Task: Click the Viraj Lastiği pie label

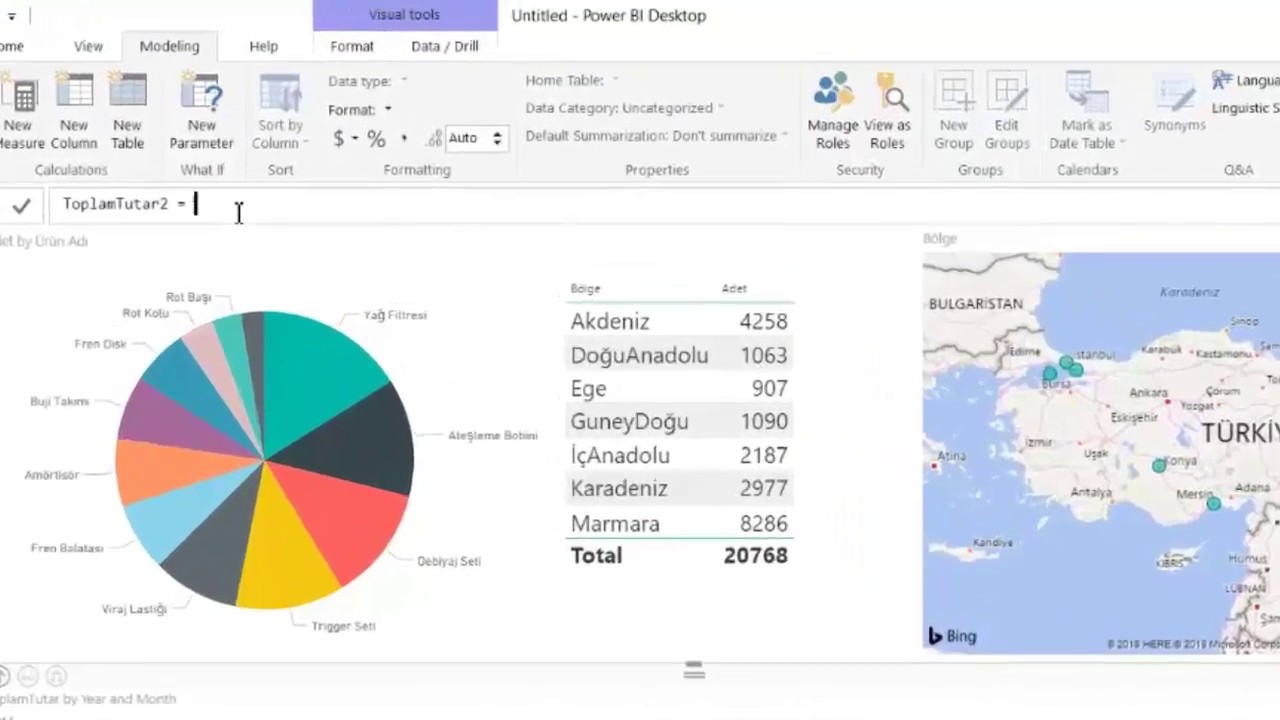Action: click(134, 609)
